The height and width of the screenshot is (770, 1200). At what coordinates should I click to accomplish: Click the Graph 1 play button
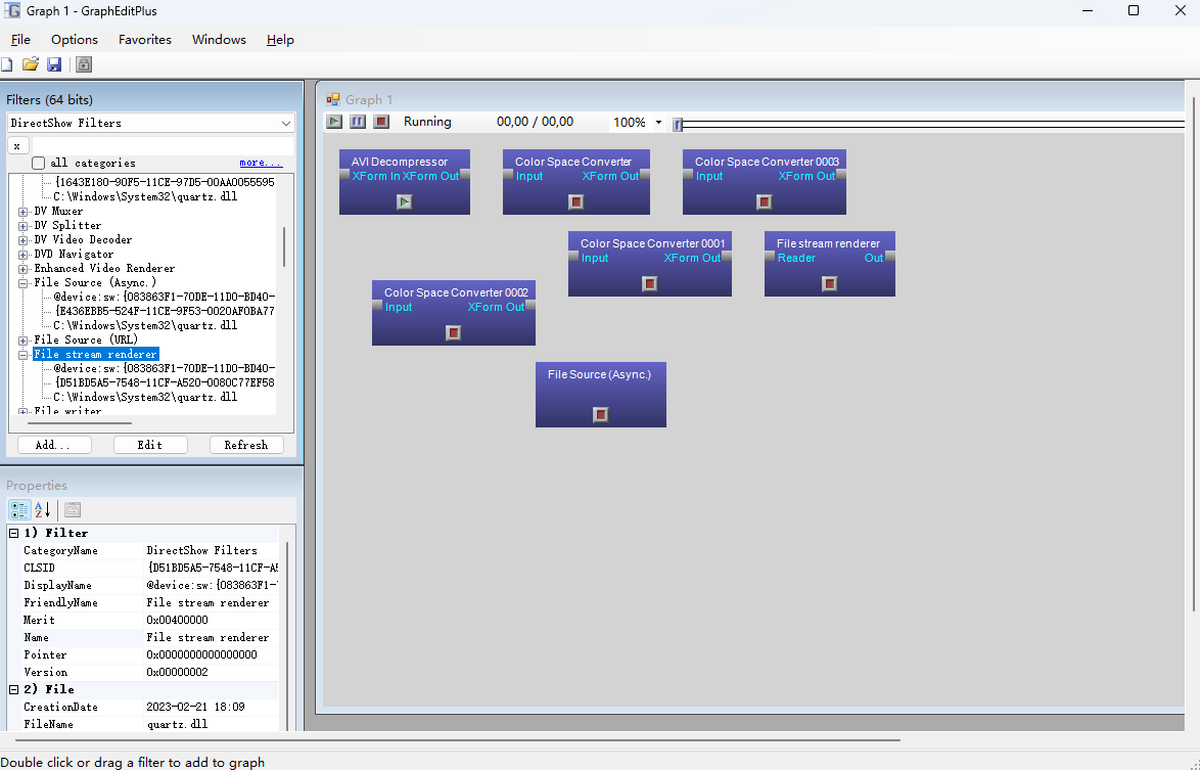[x=335, y=122]
